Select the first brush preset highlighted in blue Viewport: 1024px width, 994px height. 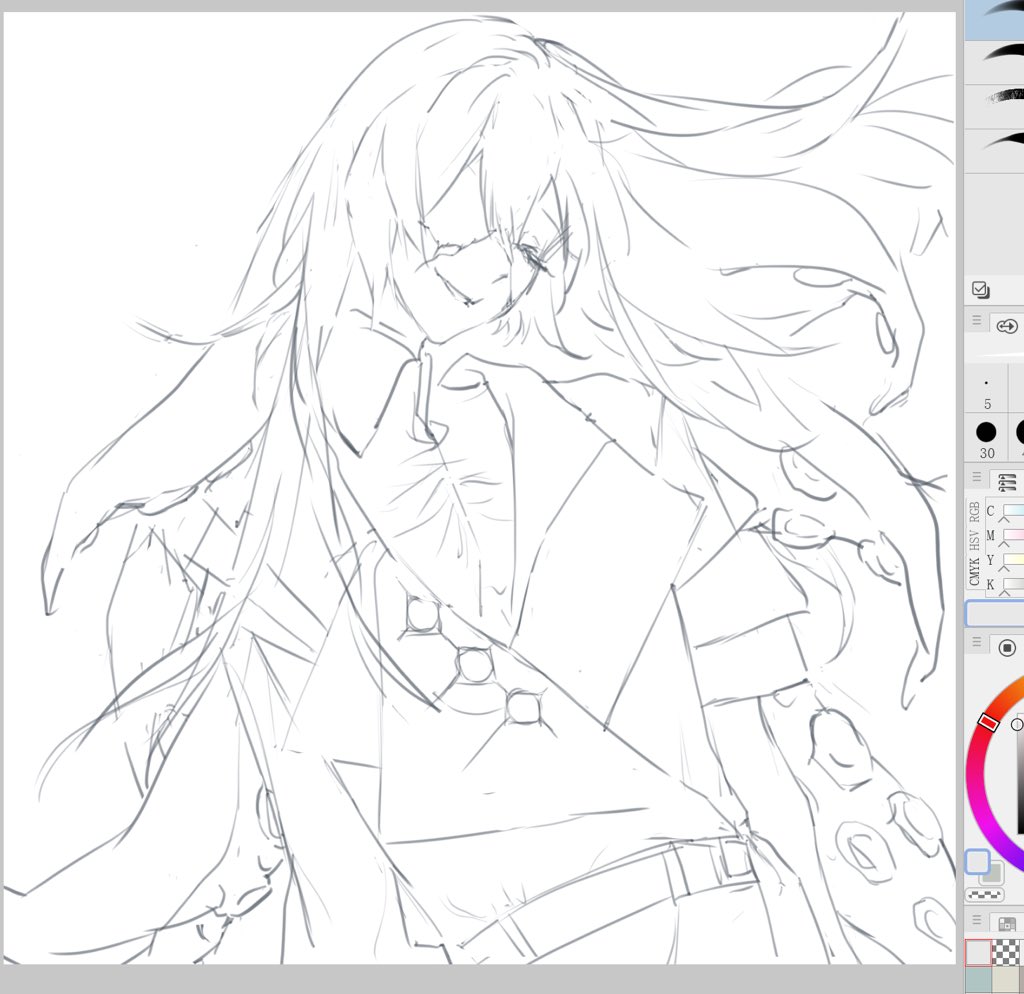click(x=995, y=20)
